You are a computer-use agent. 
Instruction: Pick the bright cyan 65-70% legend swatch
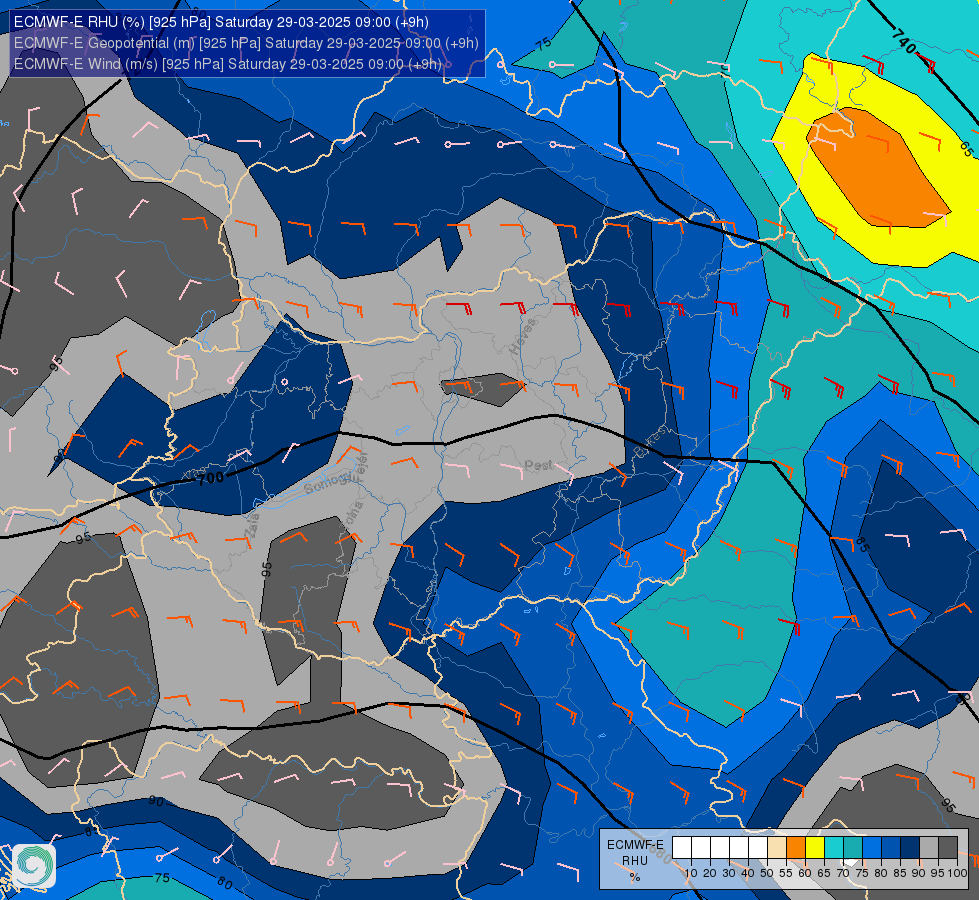click(834, 848)
